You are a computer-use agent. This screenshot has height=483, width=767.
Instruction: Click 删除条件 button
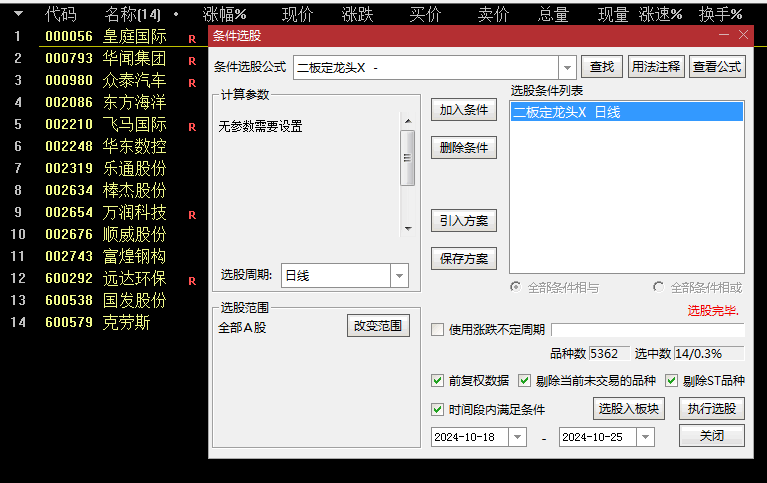[x=464, y=147]
